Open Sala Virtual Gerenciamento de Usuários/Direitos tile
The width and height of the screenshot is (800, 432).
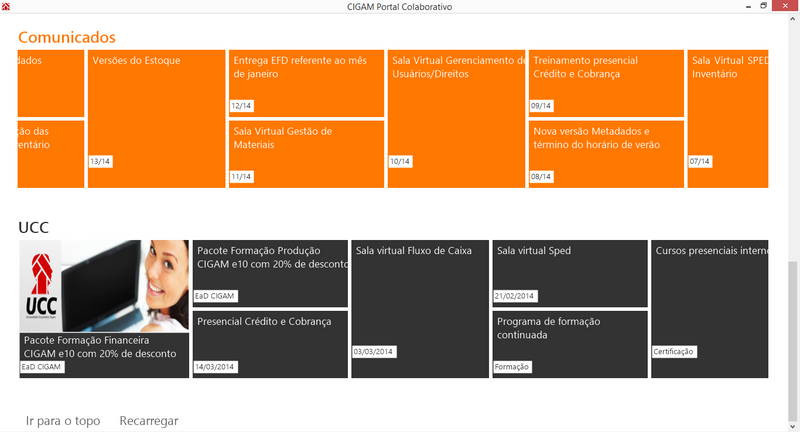(x=456, y=118)
